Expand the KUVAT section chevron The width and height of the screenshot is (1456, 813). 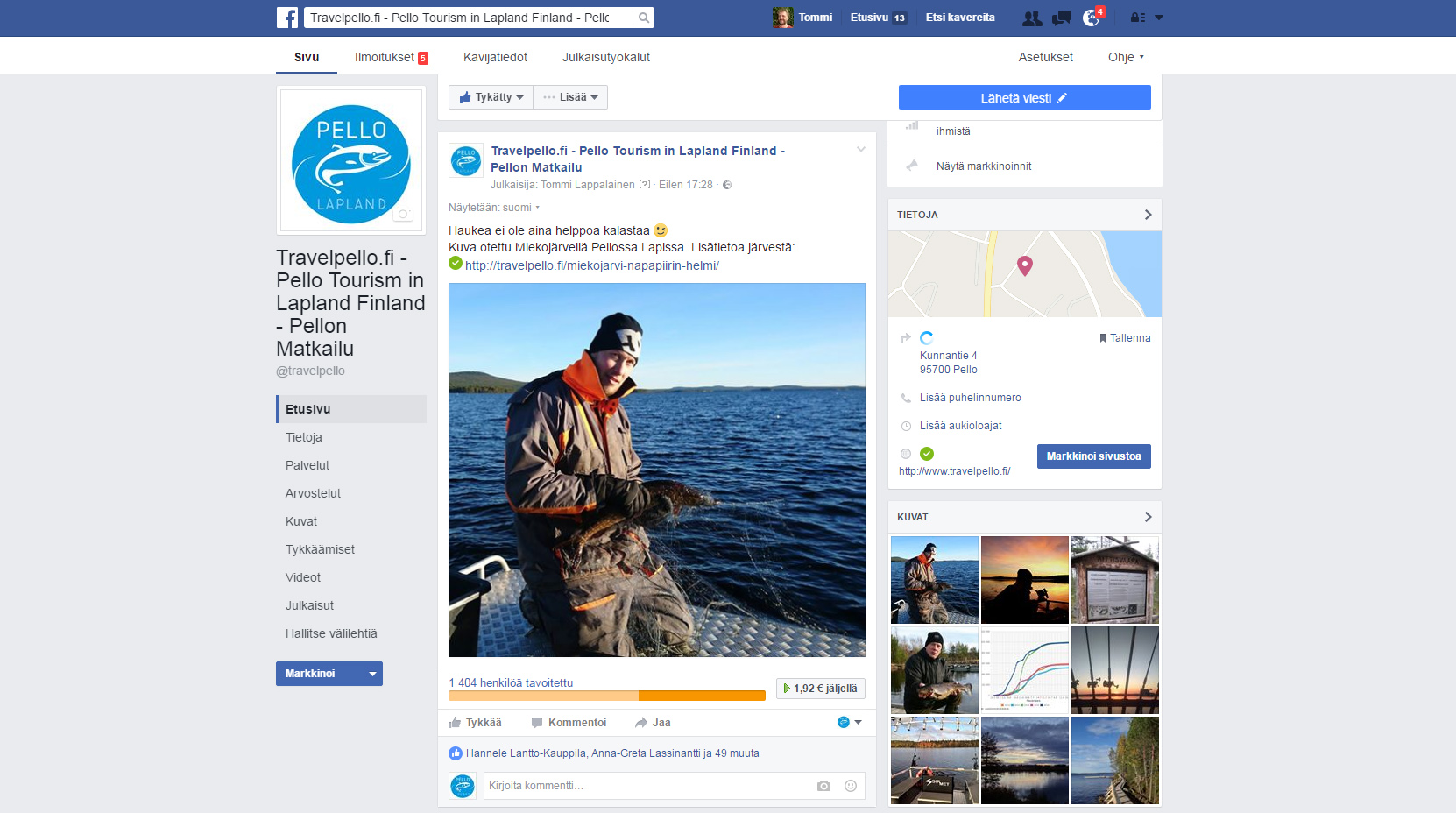tap(1149, 517)
